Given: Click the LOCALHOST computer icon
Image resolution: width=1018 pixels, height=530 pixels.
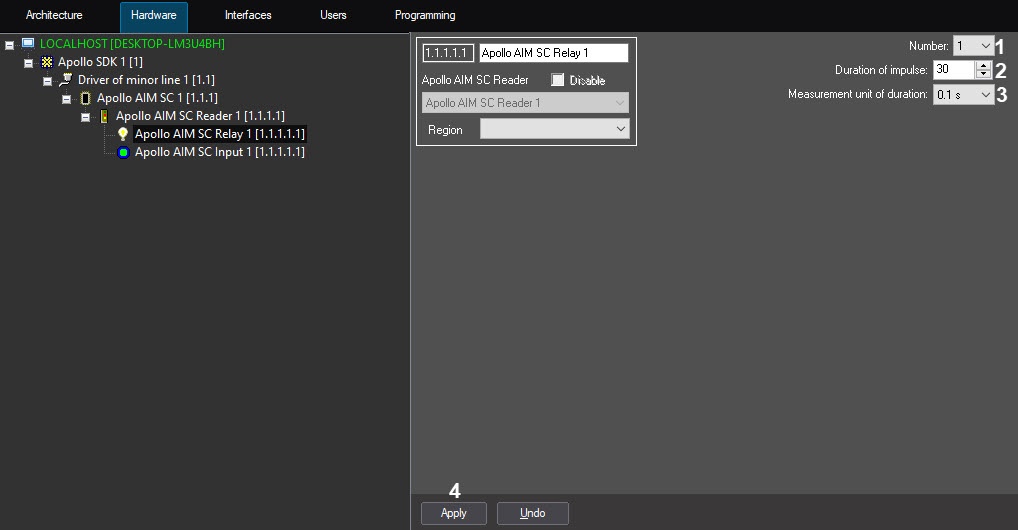Looking at the screenshot, I should click(28, 44).
